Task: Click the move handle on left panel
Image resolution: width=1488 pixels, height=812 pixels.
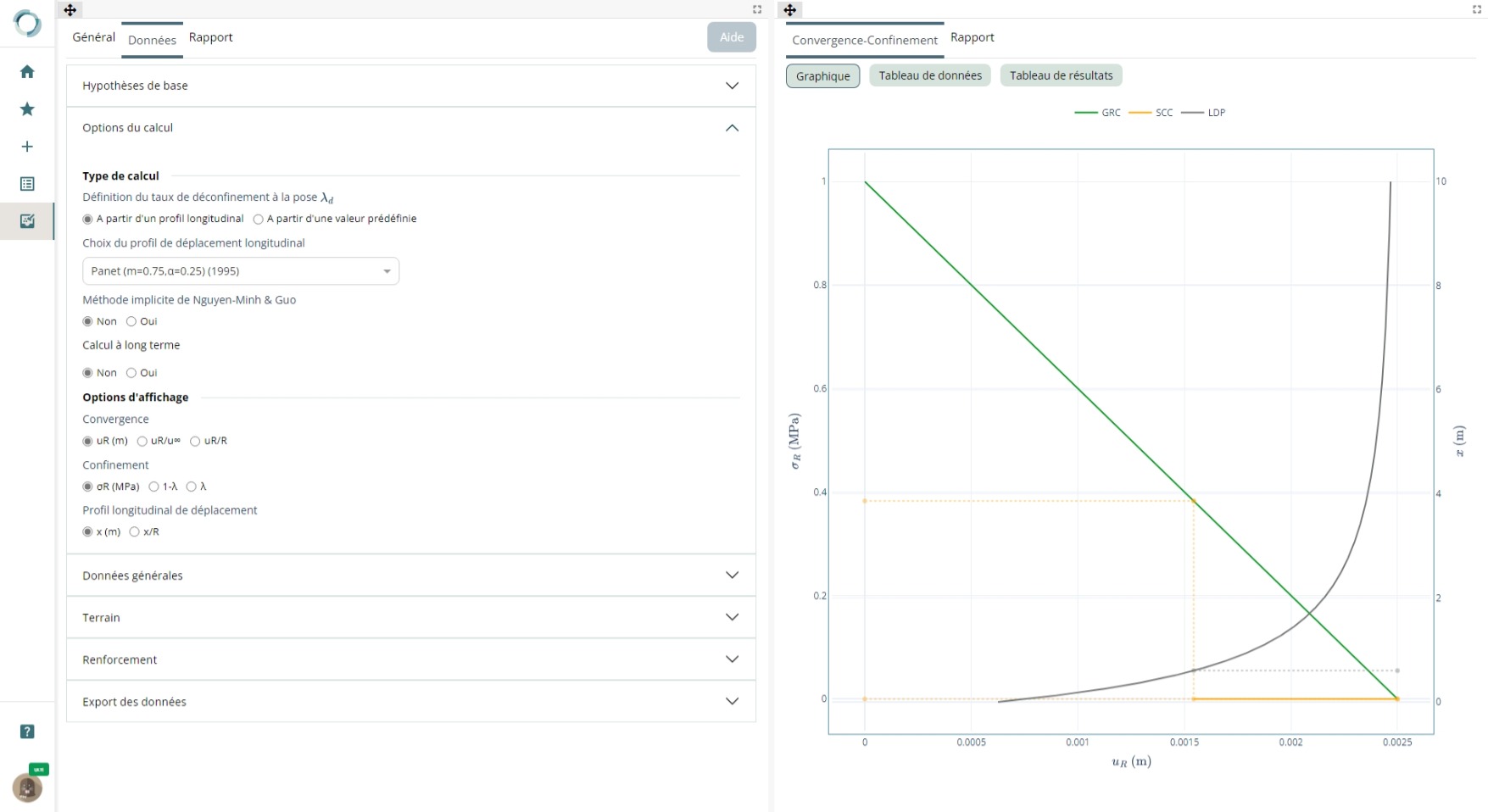Action: (70, 10)
